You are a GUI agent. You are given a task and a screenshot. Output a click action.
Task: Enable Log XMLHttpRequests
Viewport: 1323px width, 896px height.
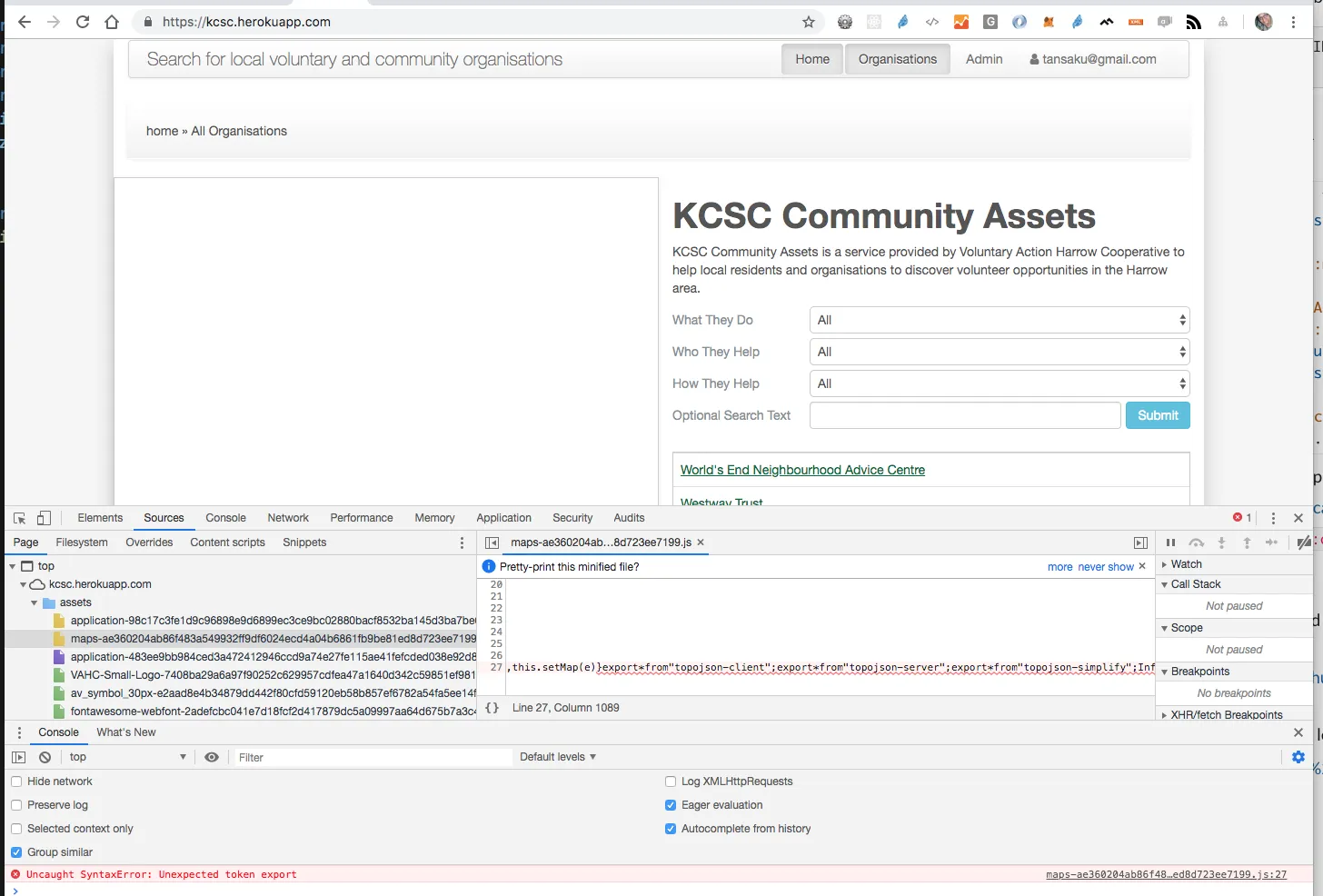(671, 782)
